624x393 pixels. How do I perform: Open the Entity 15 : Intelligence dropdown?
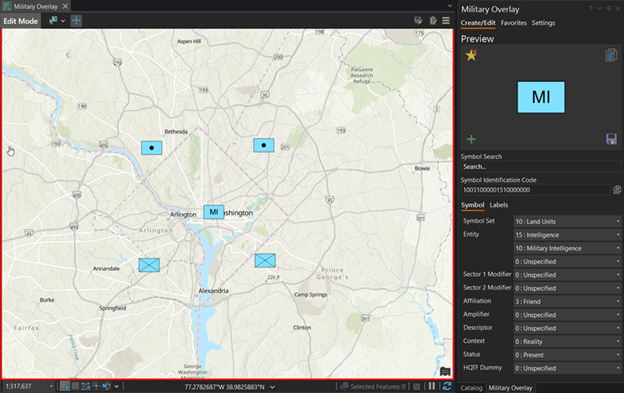coord(568,235)
